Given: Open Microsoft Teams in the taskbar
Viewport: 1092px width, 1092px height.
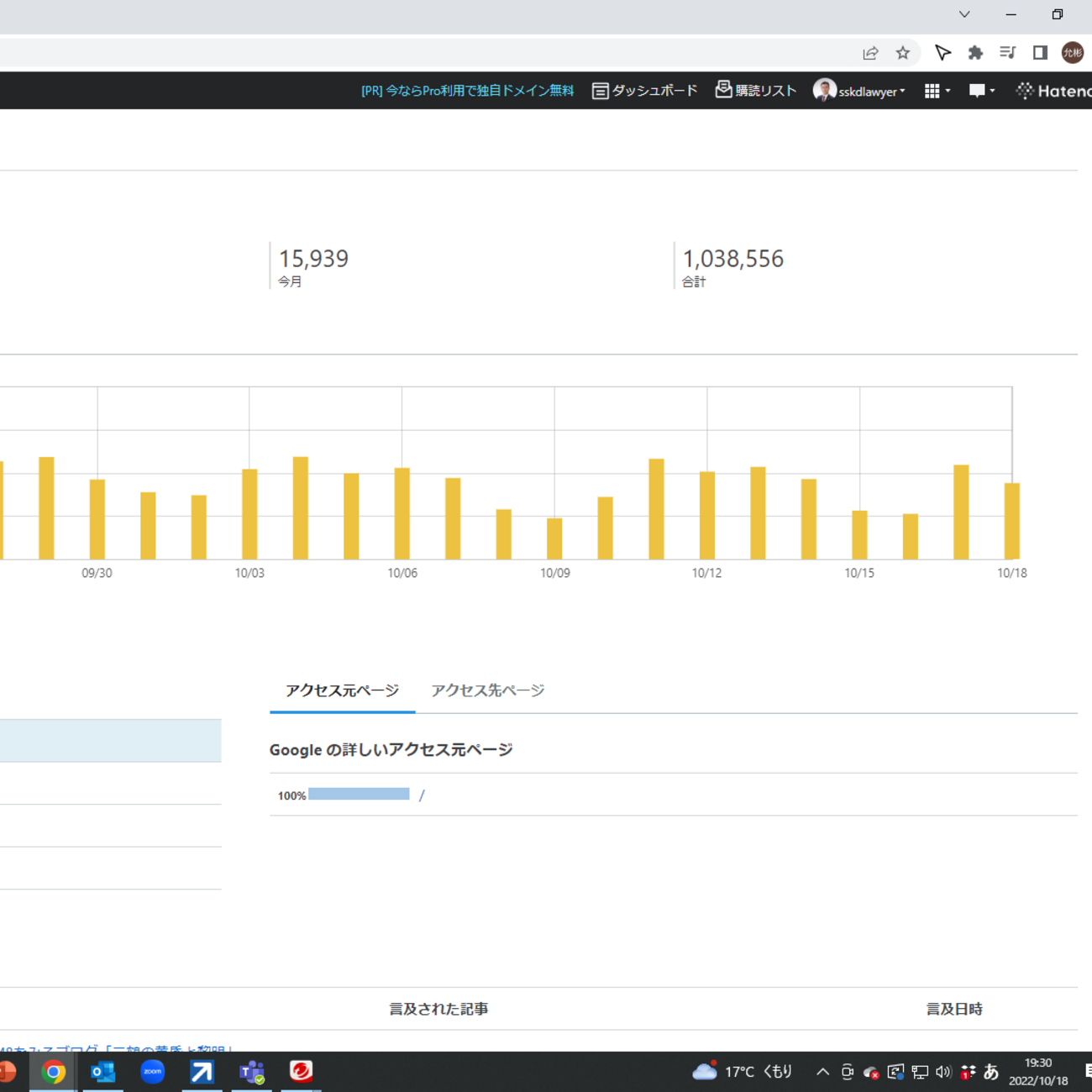Looking at the screenshot, I should tap(251, 1072).
